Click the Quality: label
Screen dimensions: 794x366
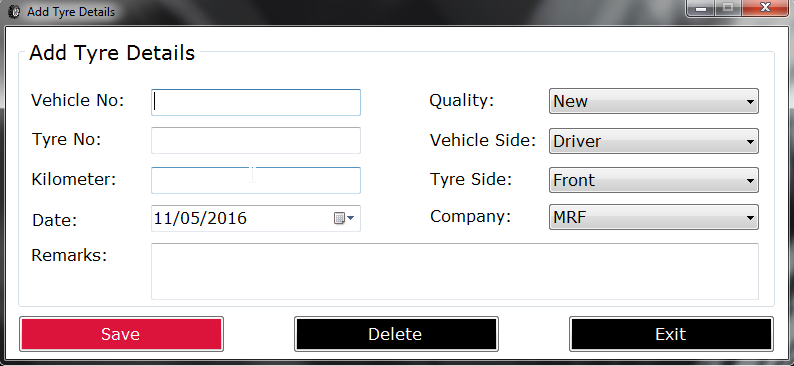click(461, 100)
